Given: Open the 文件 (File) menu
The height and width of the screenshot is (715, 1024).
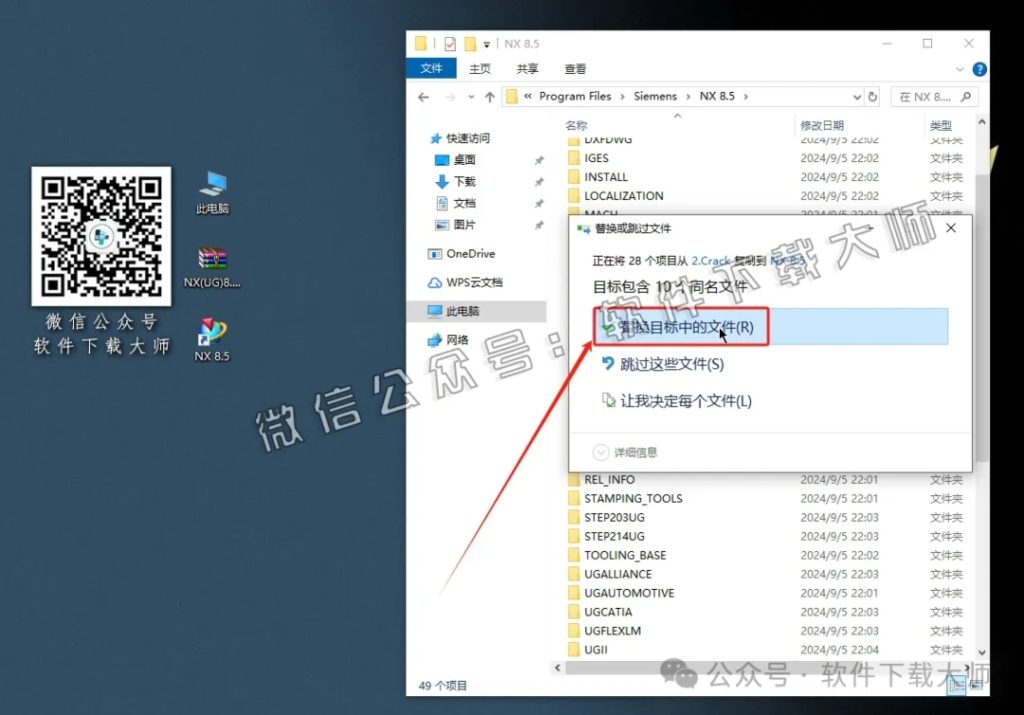Looking at the screenshot, I should pyautogui.click(x=431, y=68).
